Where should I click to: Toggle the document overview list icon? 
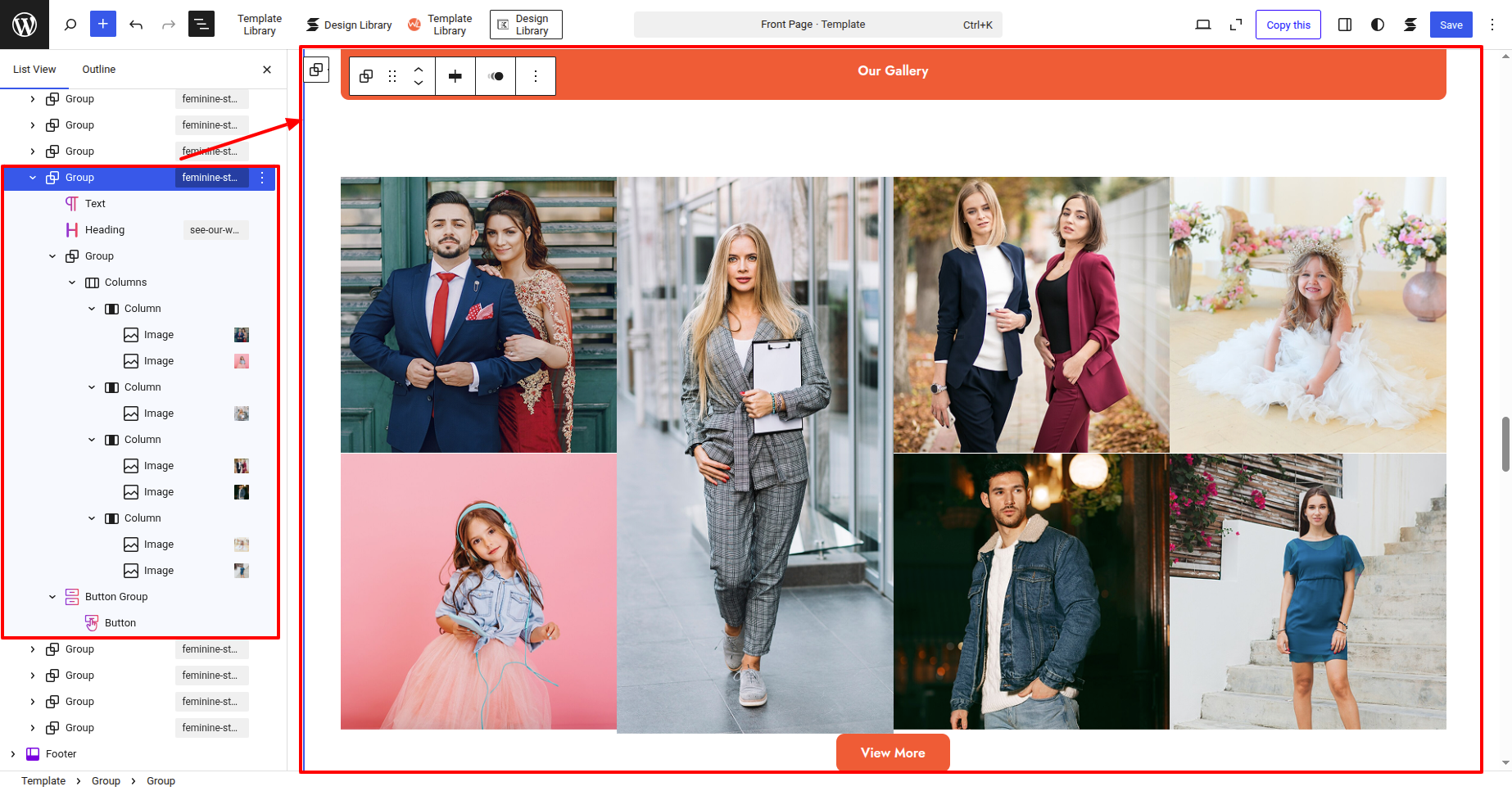[201, 25]
